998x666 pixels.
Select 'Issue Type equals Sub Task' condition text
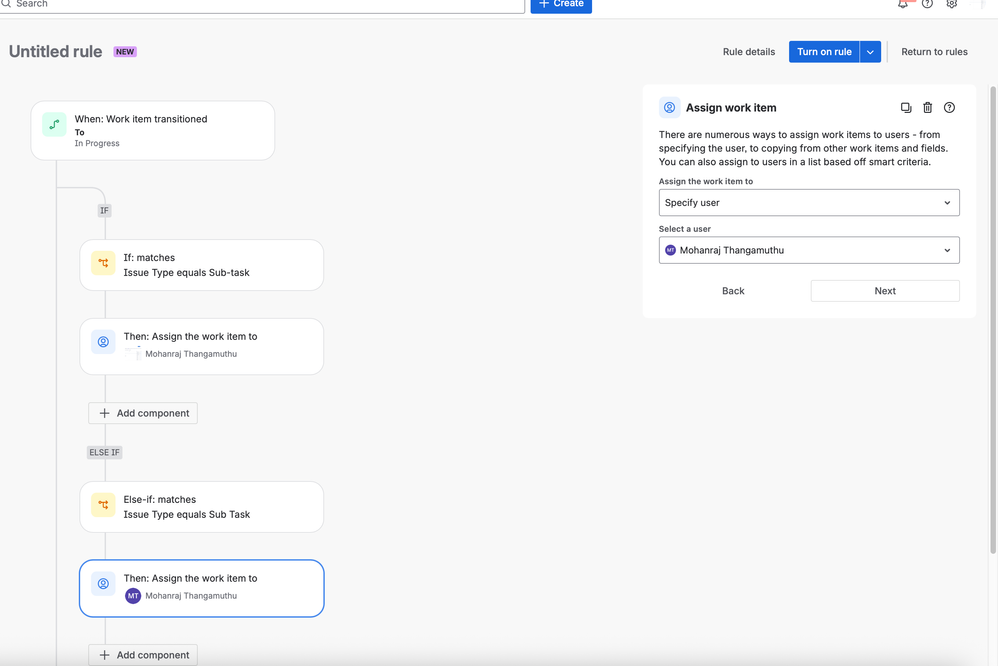click(186, 514)
